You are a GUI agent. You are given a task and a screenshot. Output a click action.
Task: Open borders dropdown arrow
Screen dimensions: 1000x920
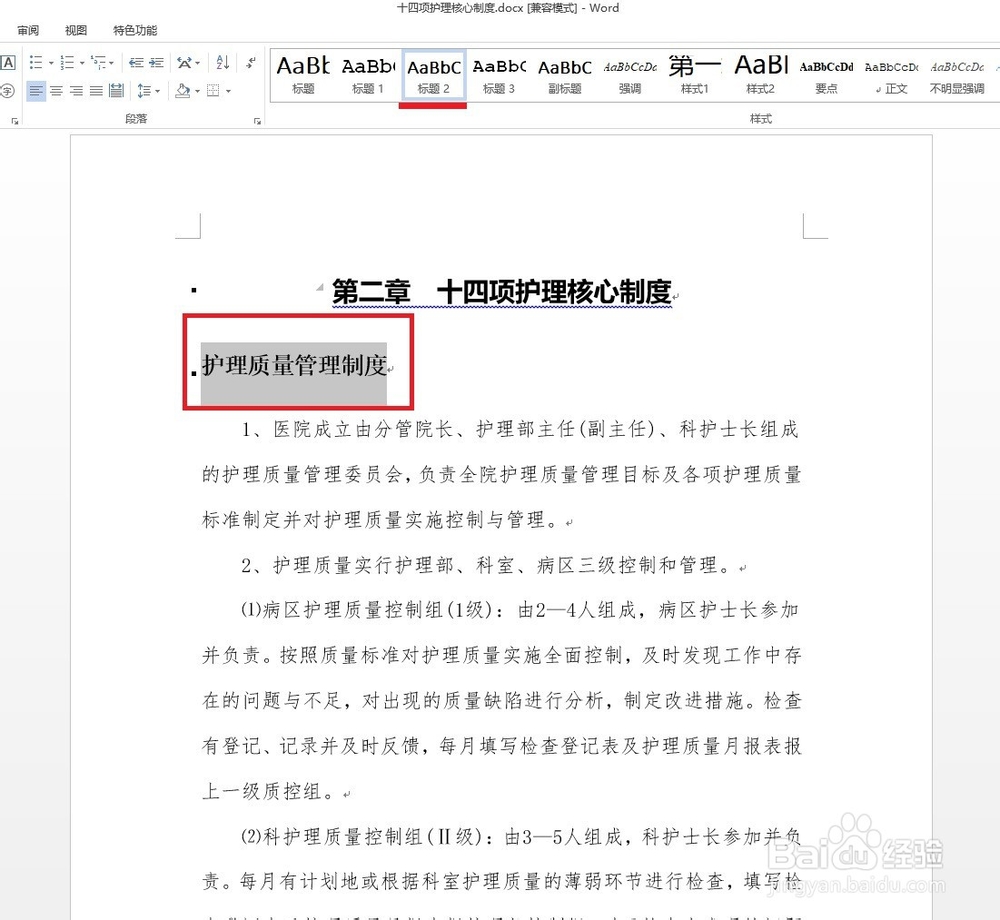[228, 91]
